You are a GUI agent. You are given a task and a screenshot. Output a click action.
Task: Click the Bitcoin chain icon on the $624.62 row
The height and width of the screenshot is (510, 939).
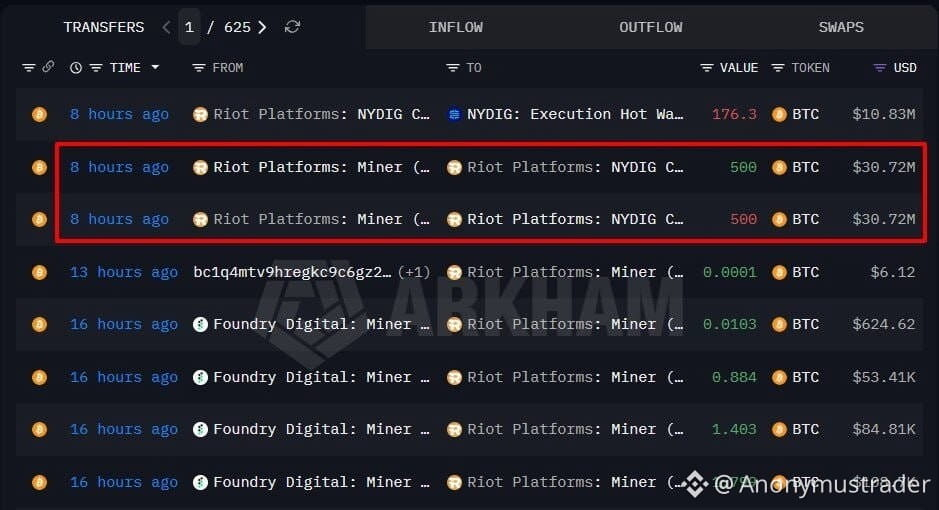[40, 324]
